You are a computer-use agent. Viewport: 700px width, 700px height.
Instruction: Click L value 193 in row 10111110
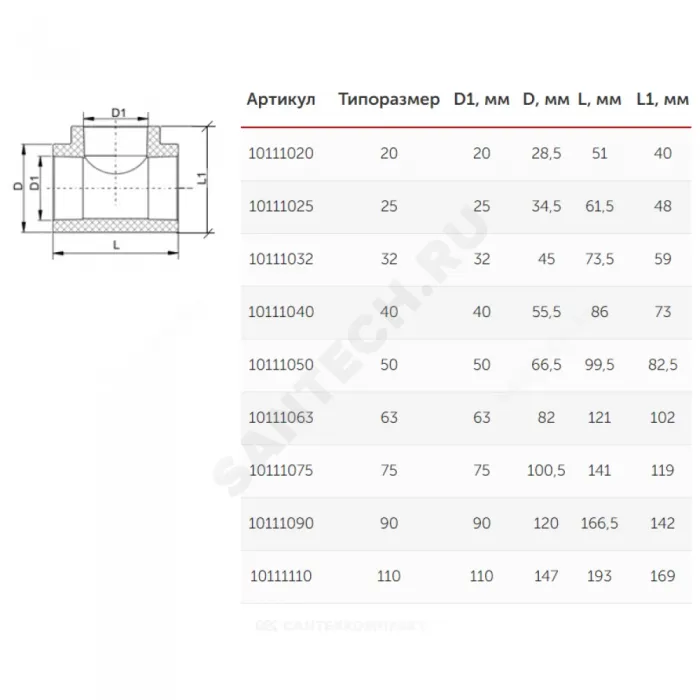[x=600, y=576]
